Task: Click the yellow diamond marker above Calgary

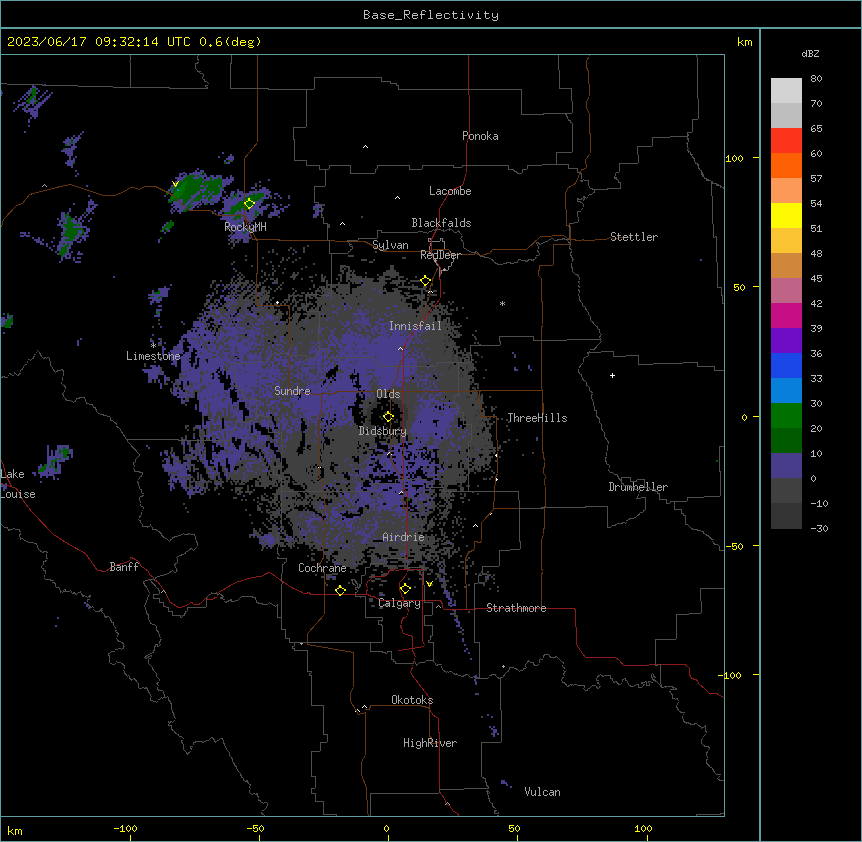Action: click(405, 589)
